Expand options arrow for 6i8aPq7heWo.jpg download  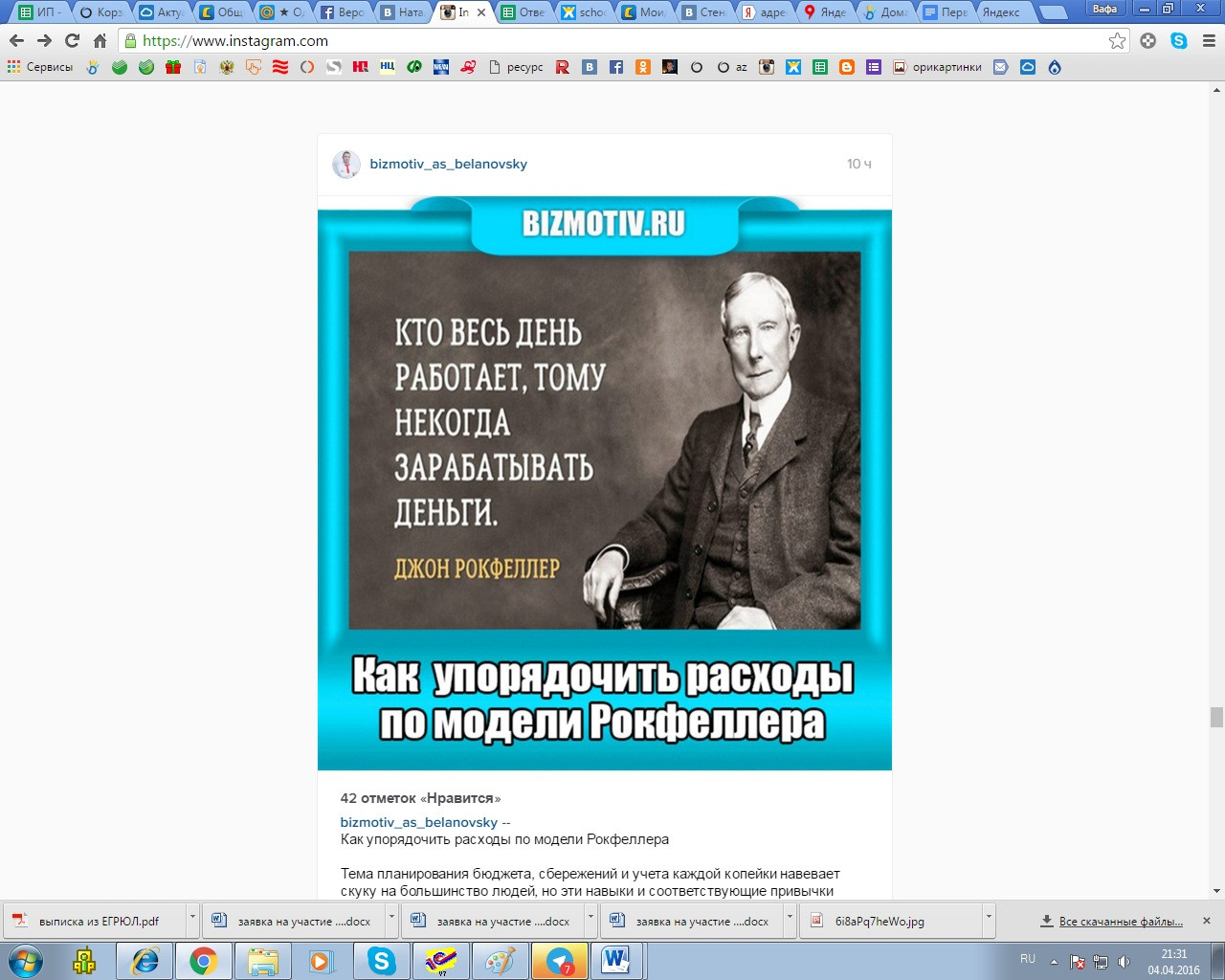pos(989,921)
